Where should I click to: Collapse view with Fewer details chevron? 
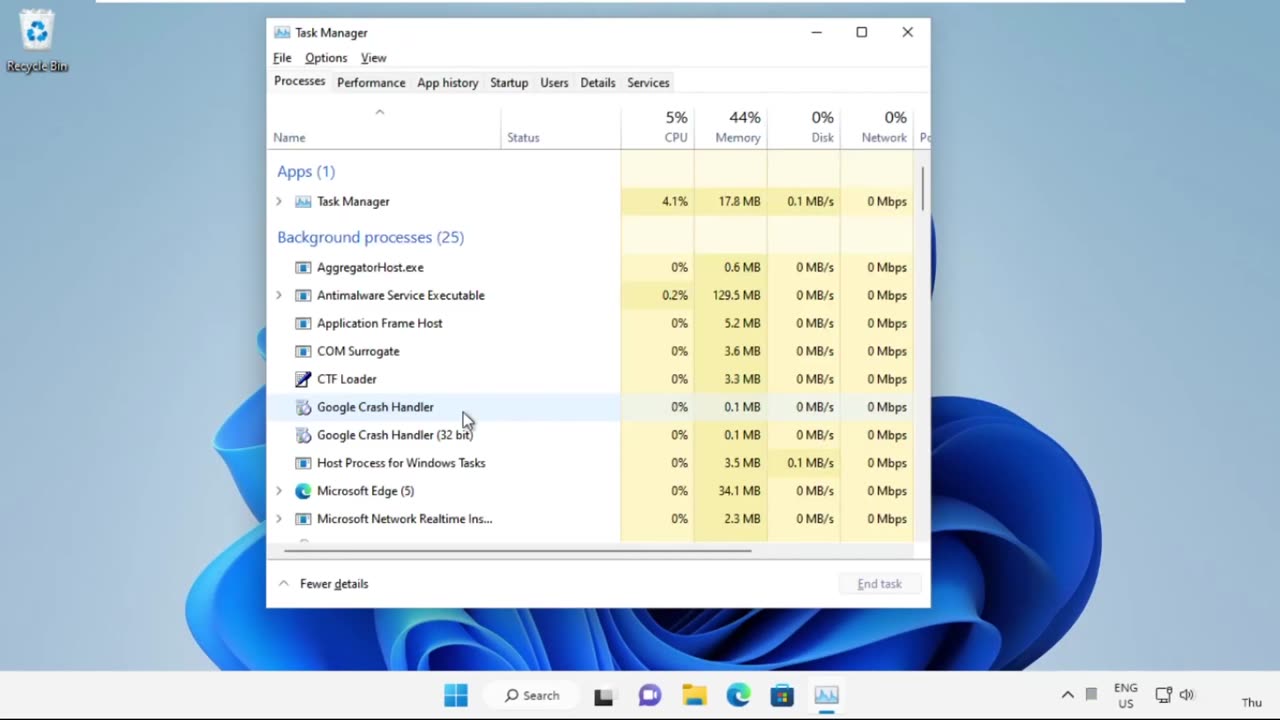tap(284, 584)
